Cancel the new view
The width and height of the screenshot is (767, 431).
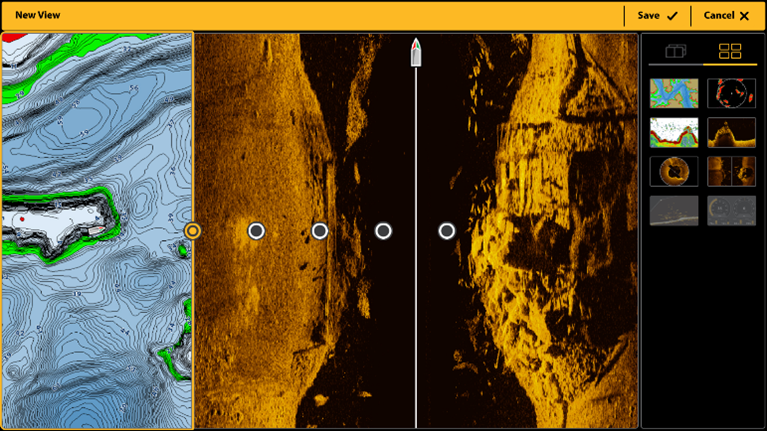pyautogui.click(x=726, y=16)
